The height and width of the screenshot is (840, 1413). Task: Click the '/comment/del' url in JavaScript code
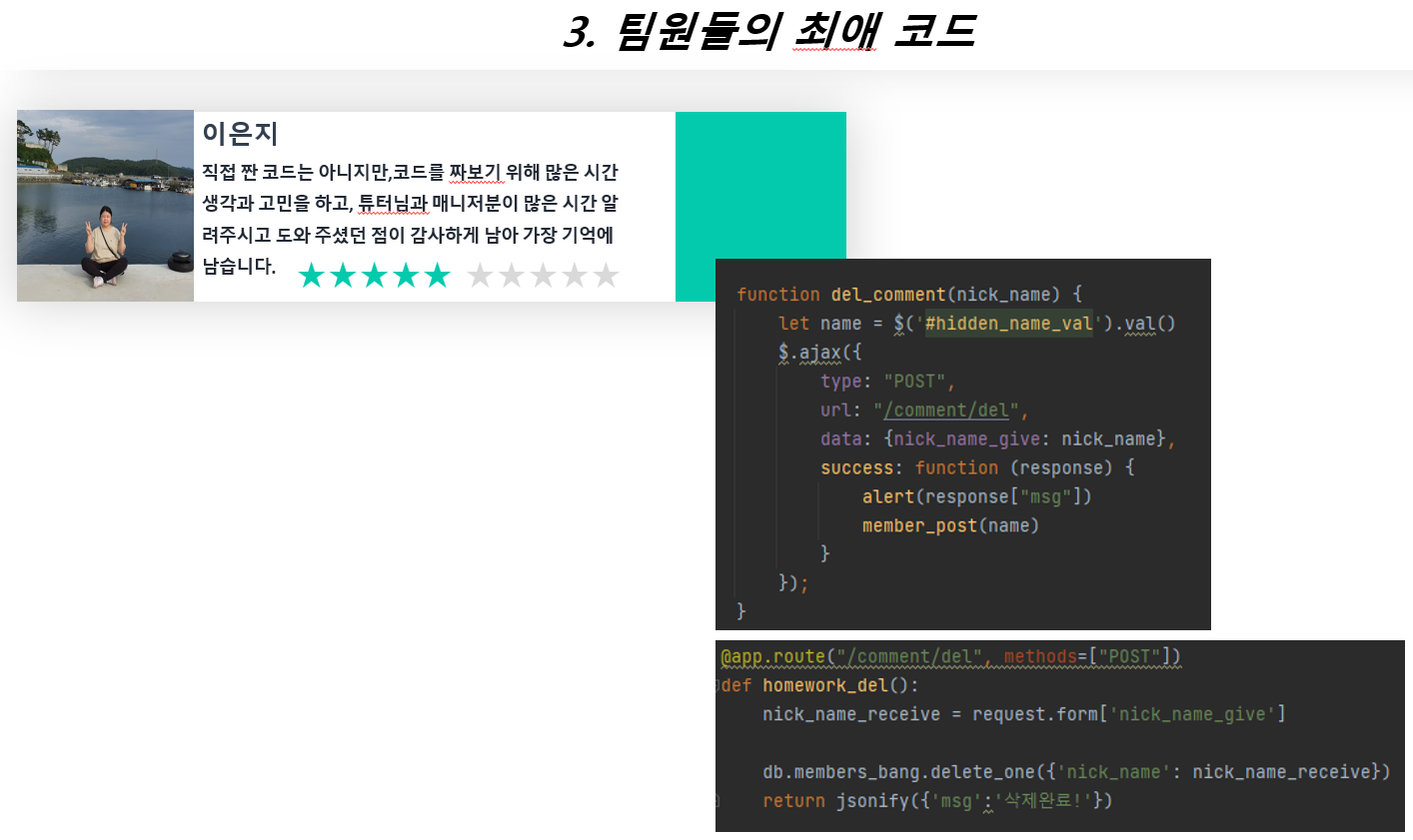(x=946, y=411)
